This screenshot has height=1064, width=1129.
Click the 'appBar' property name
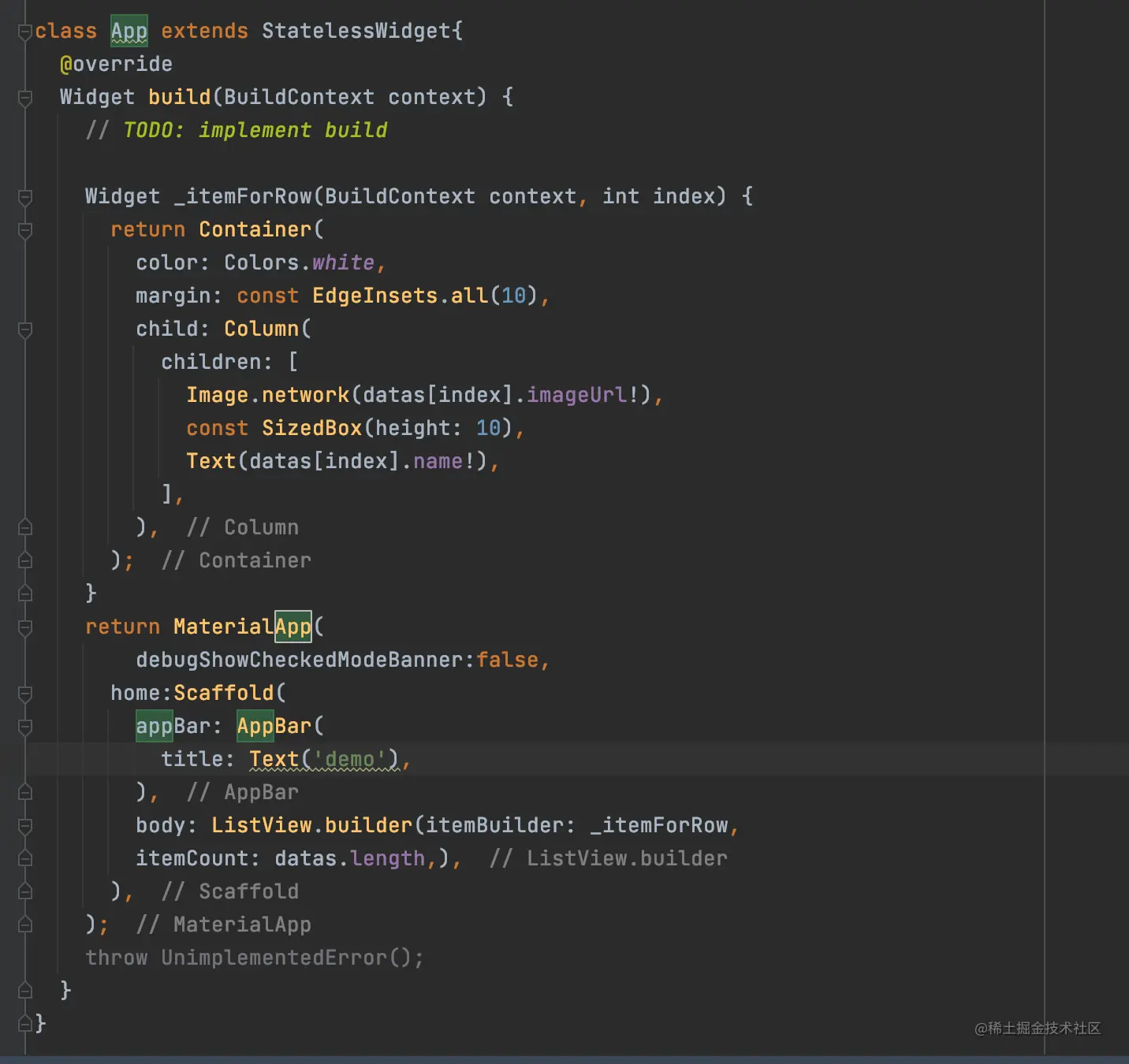point(173,727)
